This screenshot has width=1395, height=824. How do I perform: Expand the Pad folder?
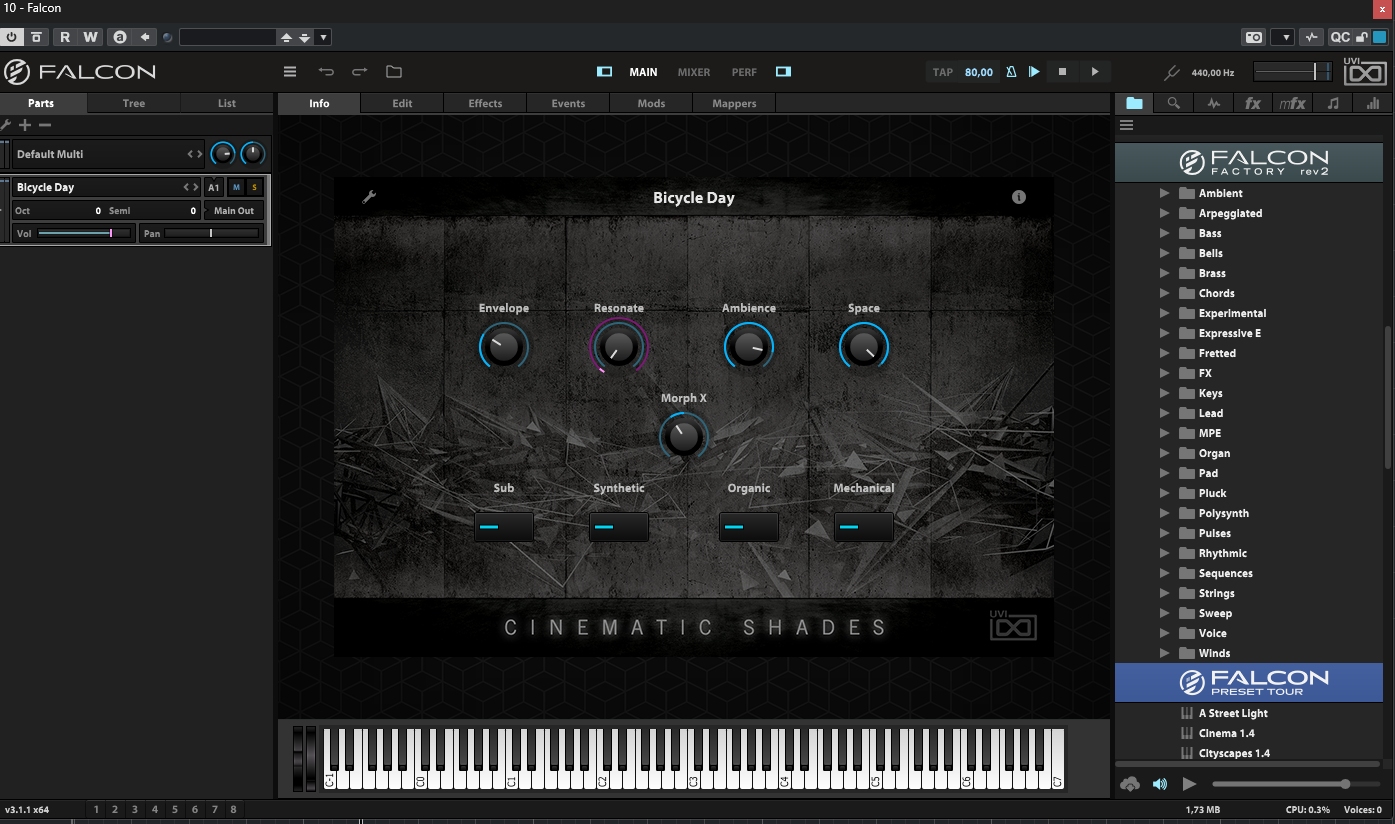[x=1164, y=473]
